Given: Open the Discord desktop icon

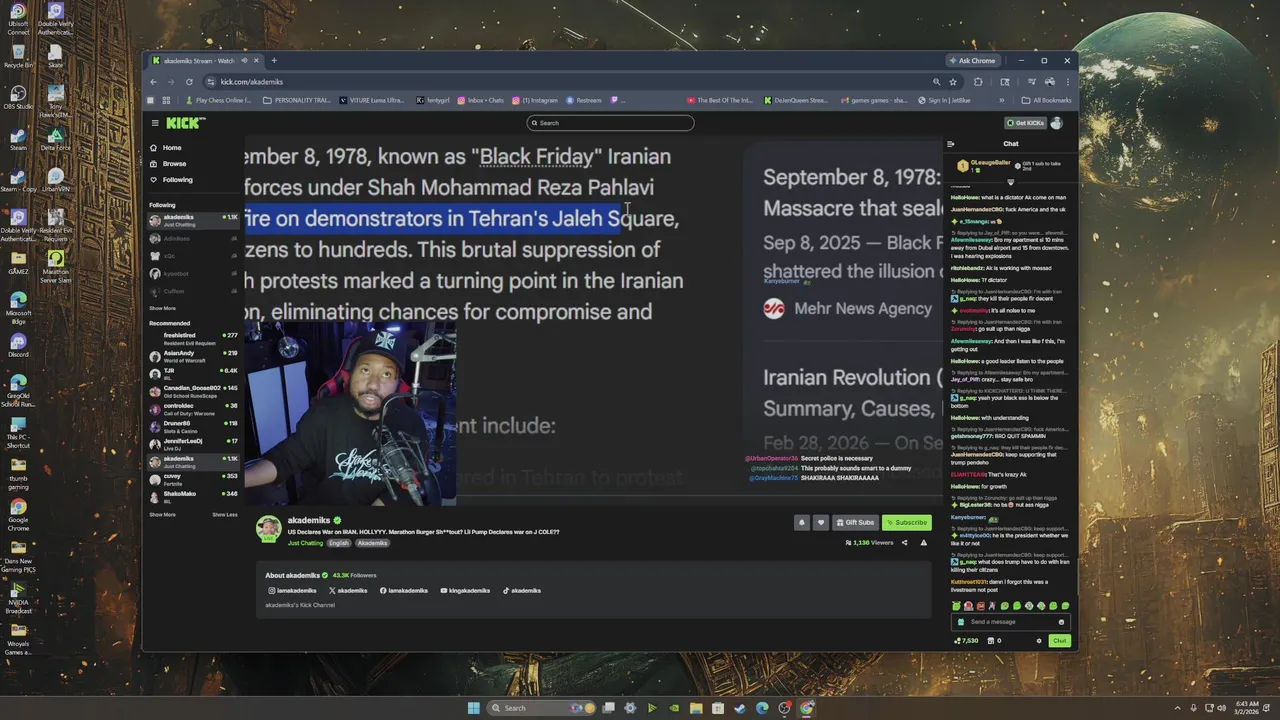Looking at the screenshot, I should [x=18, y=344].
